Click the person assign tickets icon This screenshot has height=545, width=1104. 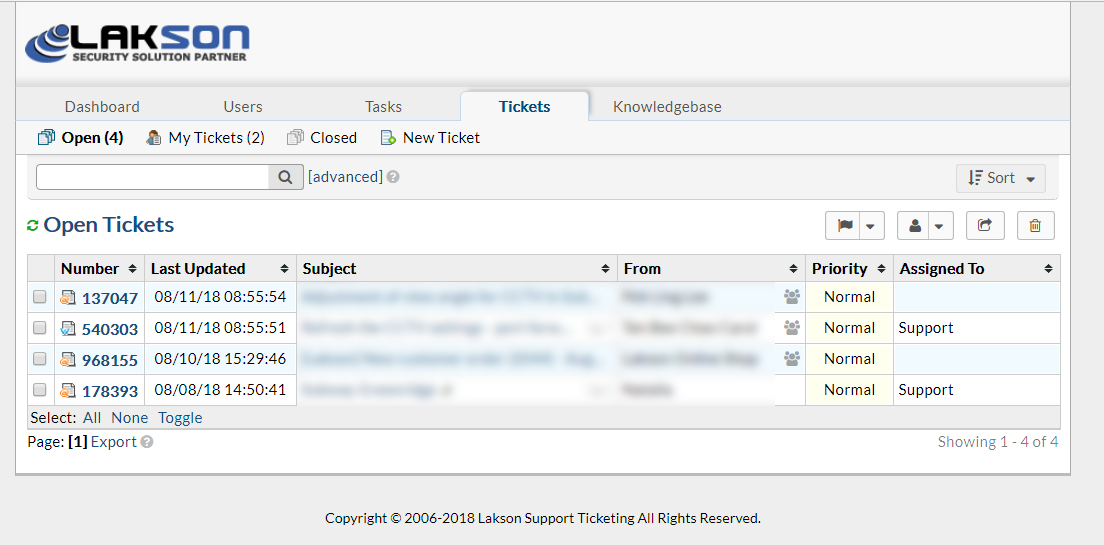click(915, 226)
